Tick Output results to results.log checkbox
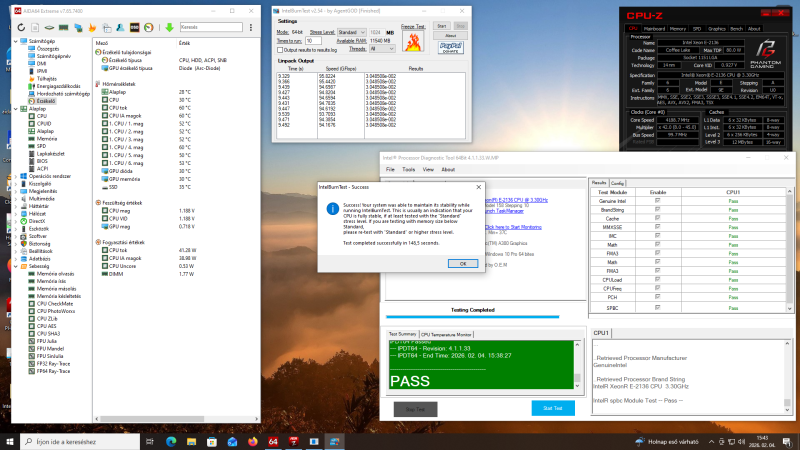The image size is (800, 450). tap(280, 50)
